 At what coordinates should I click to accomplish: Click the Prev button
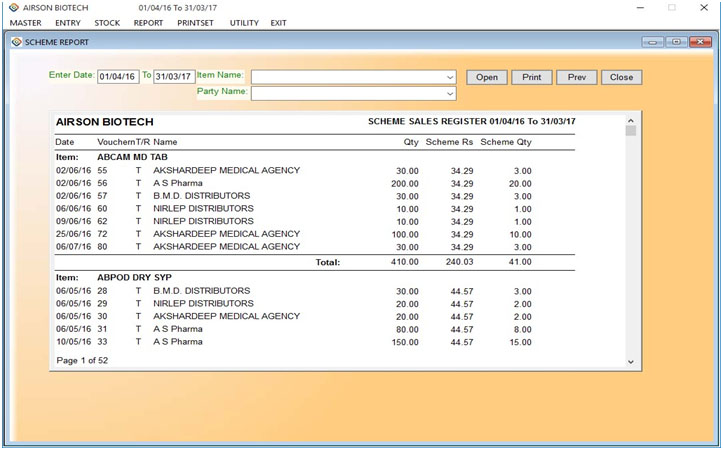pos(576,77)
